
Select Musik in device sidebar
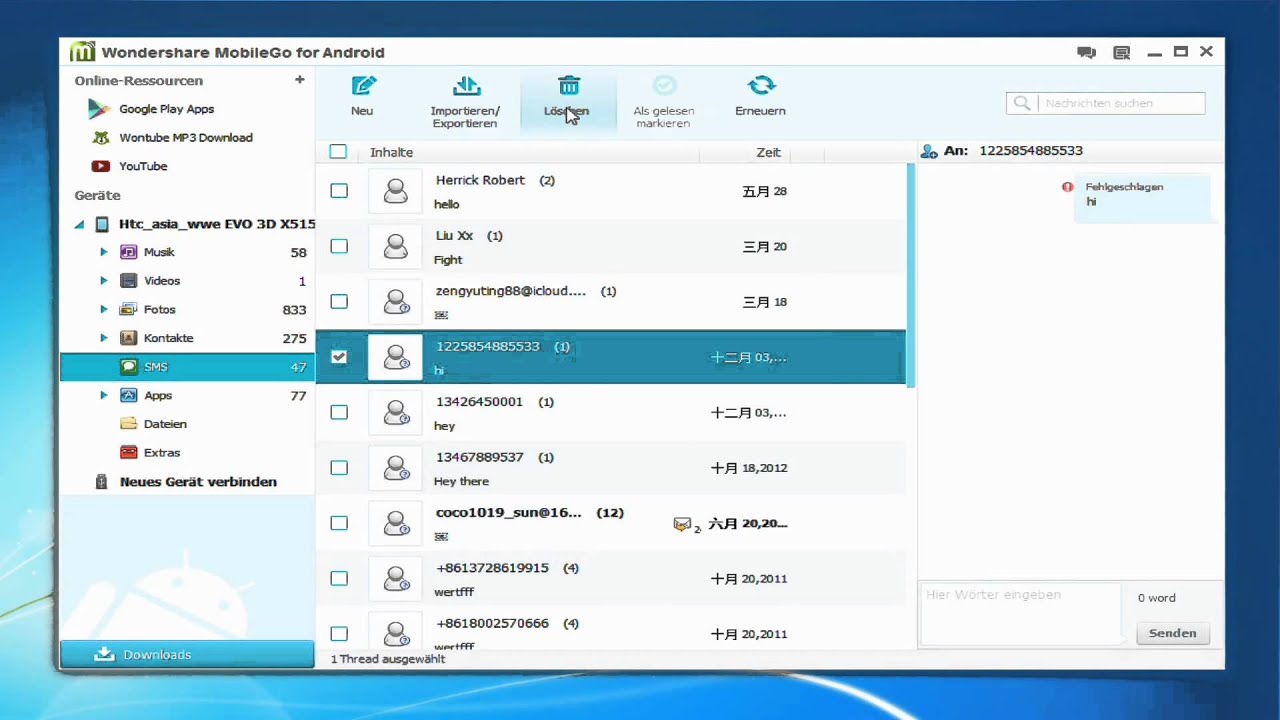187,252
